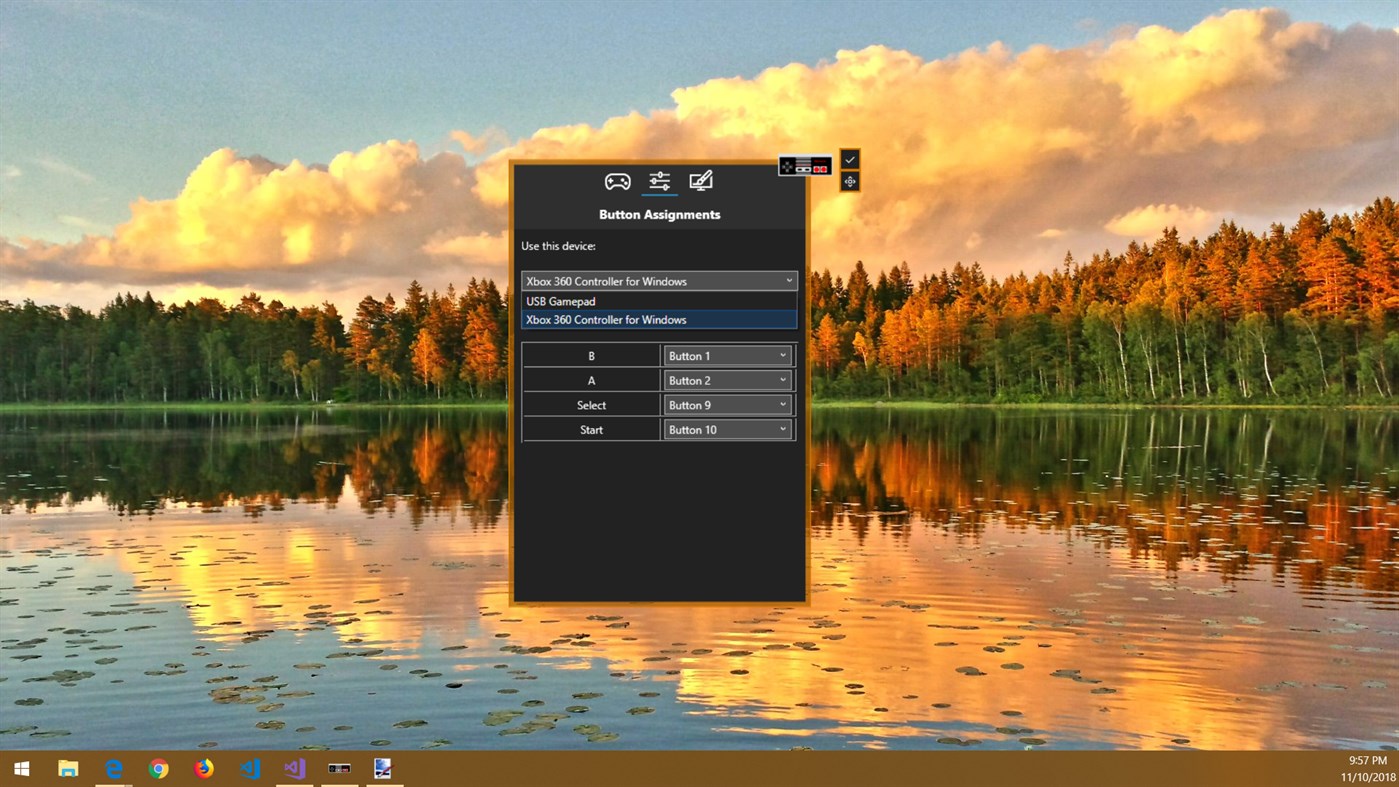Screen dimensions: 1399x787
Task: Select the Button Assignments sliders icon
Action: tap(658, 181)
